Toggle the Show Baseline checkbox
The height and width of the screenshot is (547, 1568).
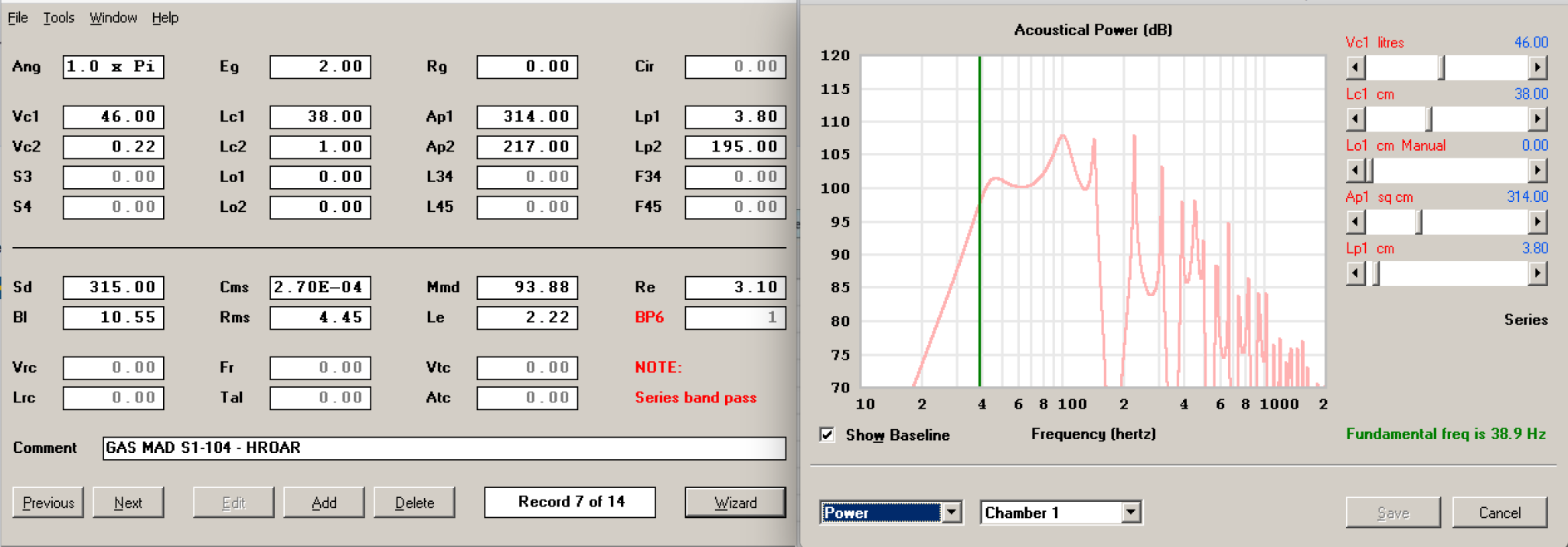[827, 435]
